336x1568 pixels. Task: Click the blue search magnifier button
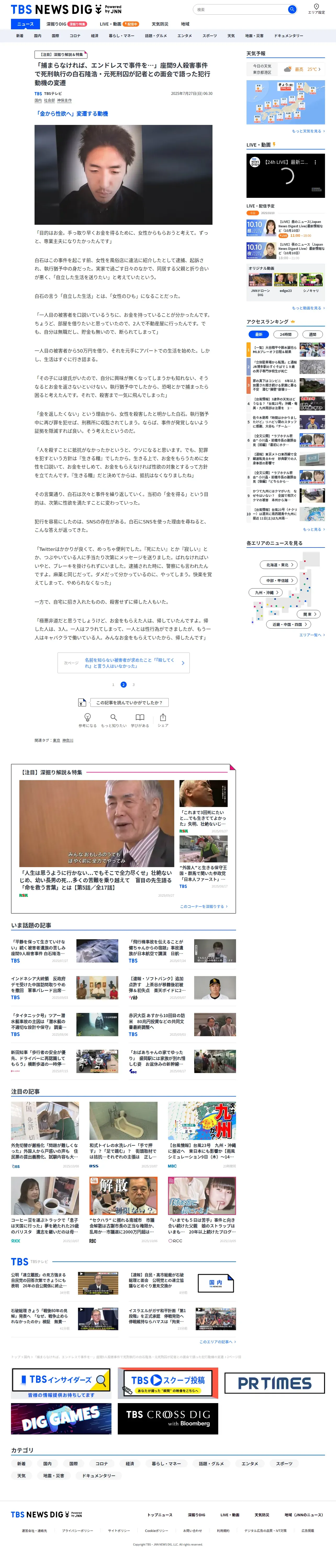292,9
